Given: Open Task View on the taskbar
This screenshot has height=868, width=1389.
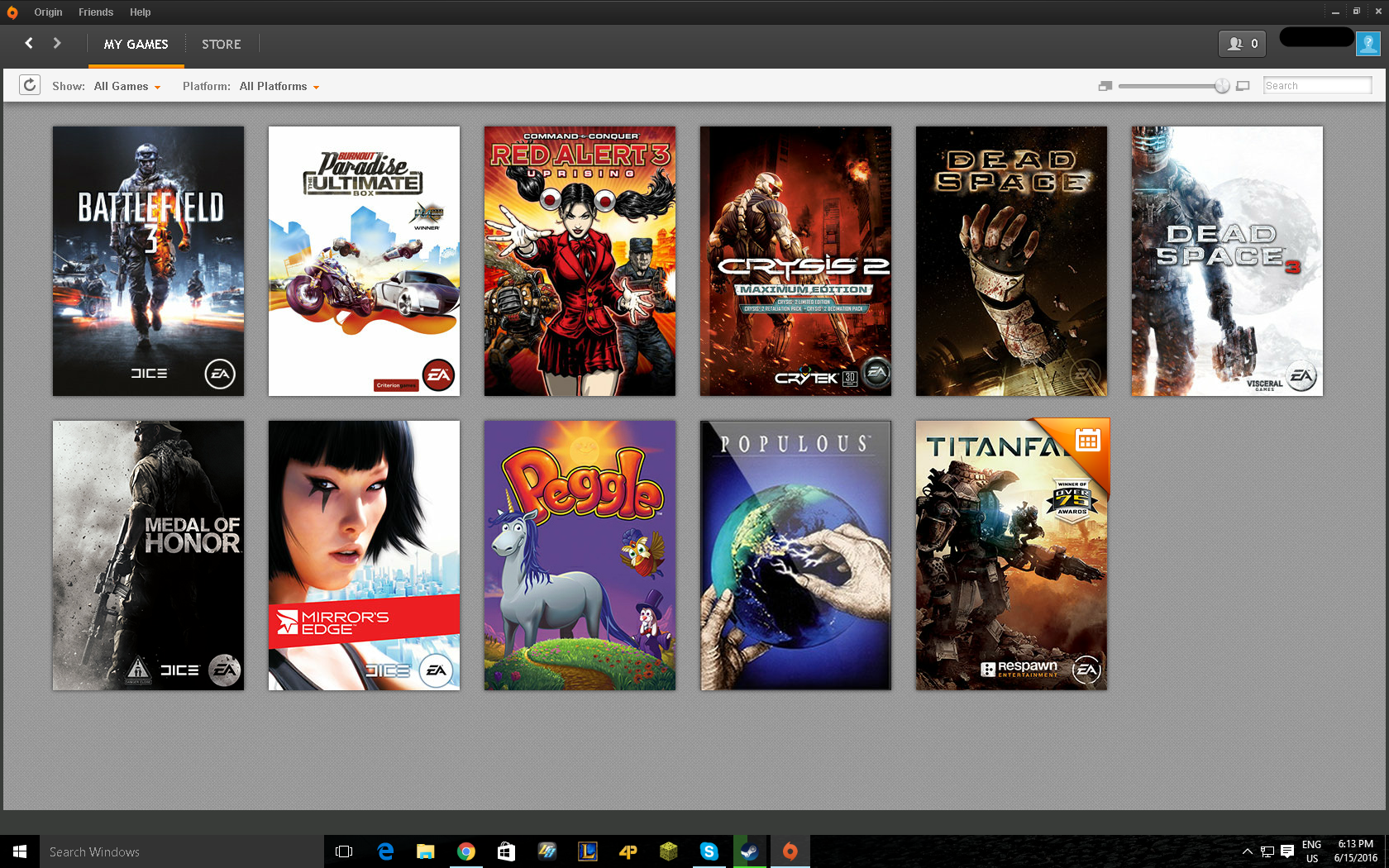Looking at the screenshot, I should [344, 851].
